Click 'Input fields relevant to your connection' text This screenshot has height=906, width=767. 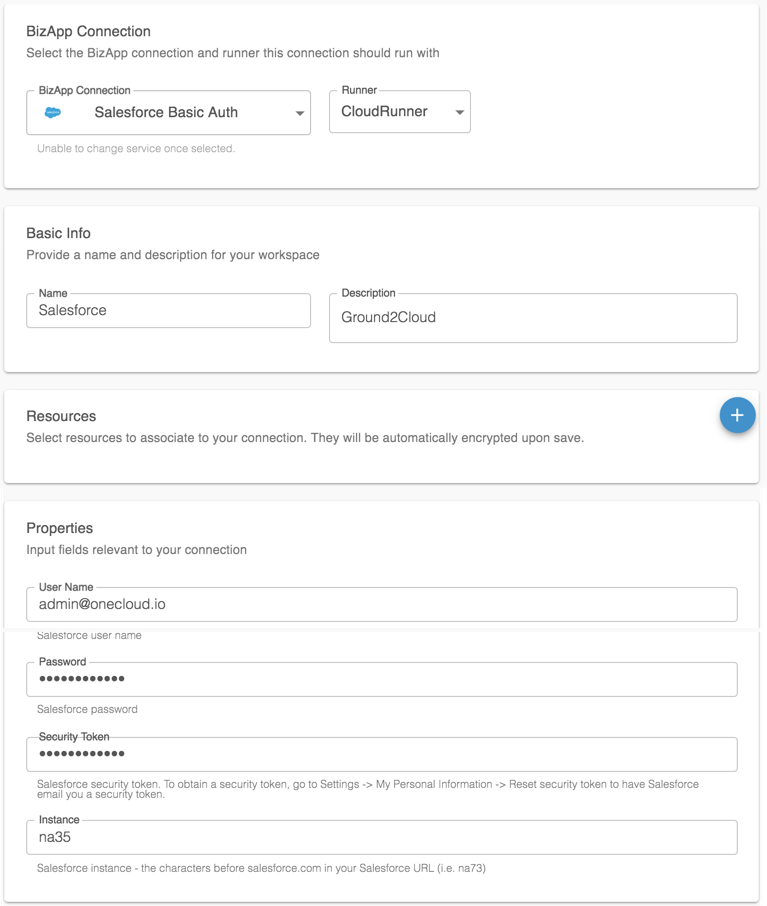[x=136, y=549]
